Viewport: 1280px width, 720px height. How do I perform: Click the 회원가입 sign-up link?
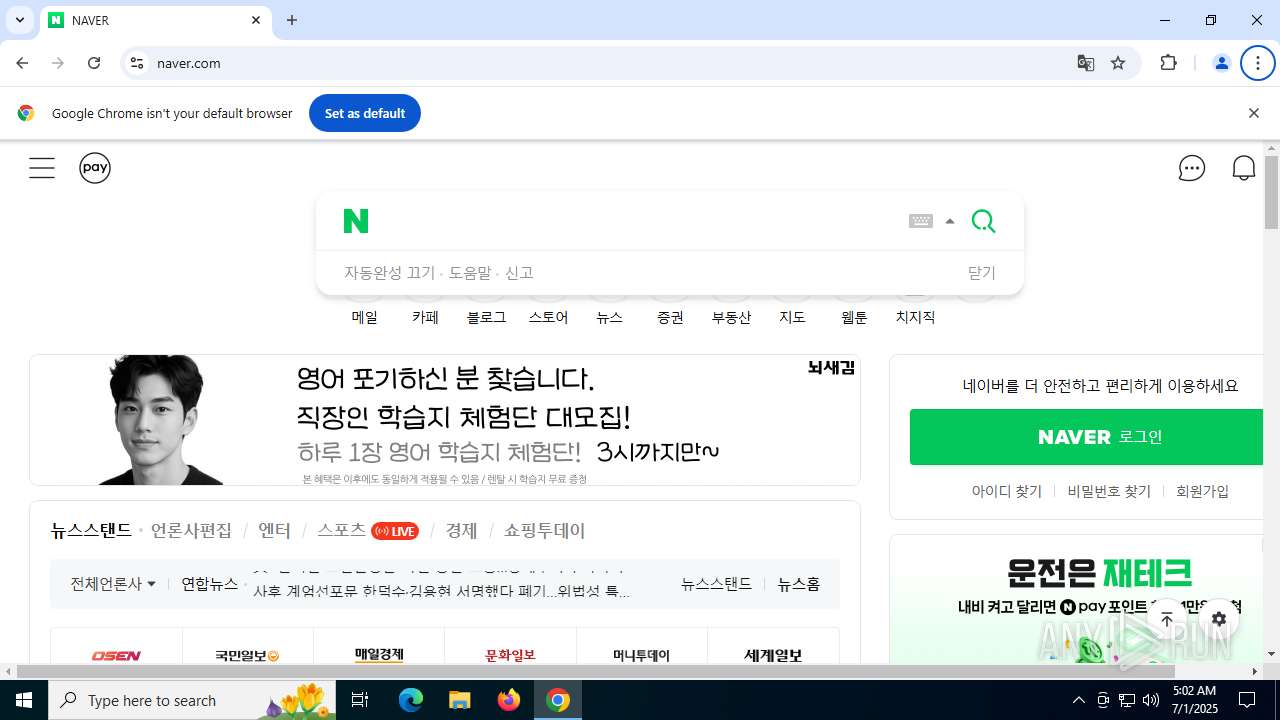point(1202,491)
